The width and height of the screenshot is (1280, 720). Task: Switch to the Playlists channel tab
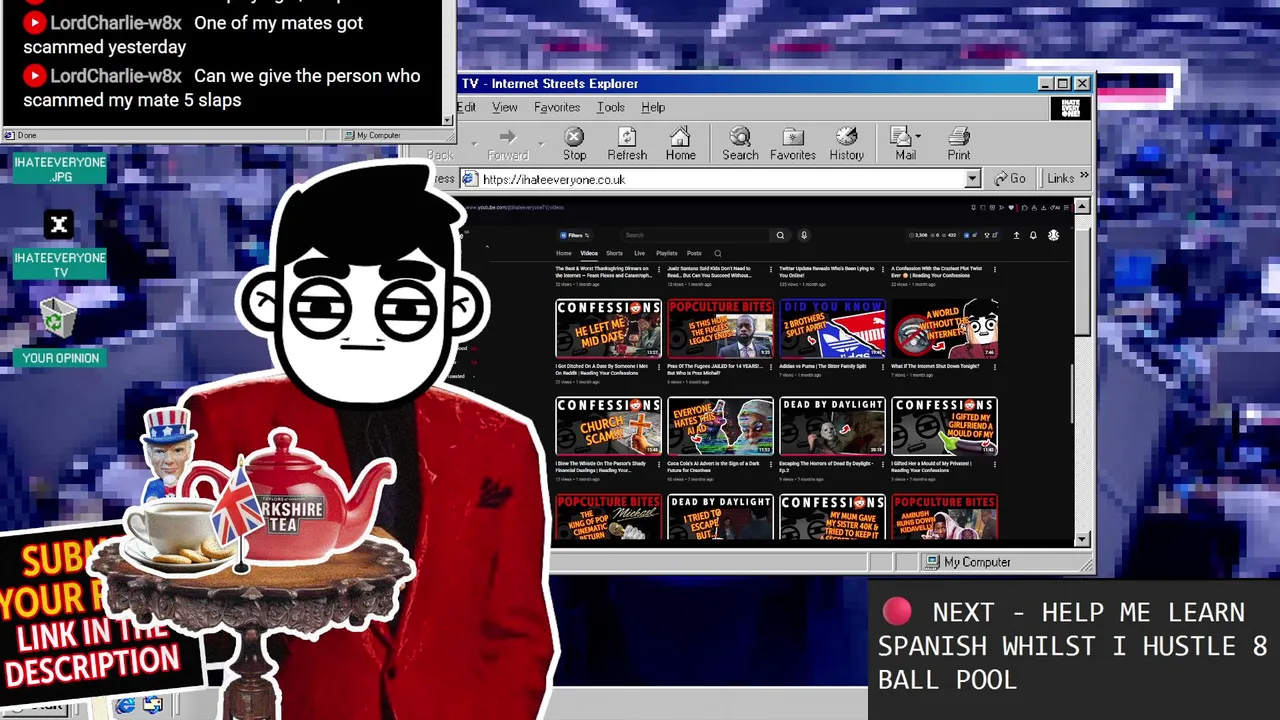click(666, 253)
